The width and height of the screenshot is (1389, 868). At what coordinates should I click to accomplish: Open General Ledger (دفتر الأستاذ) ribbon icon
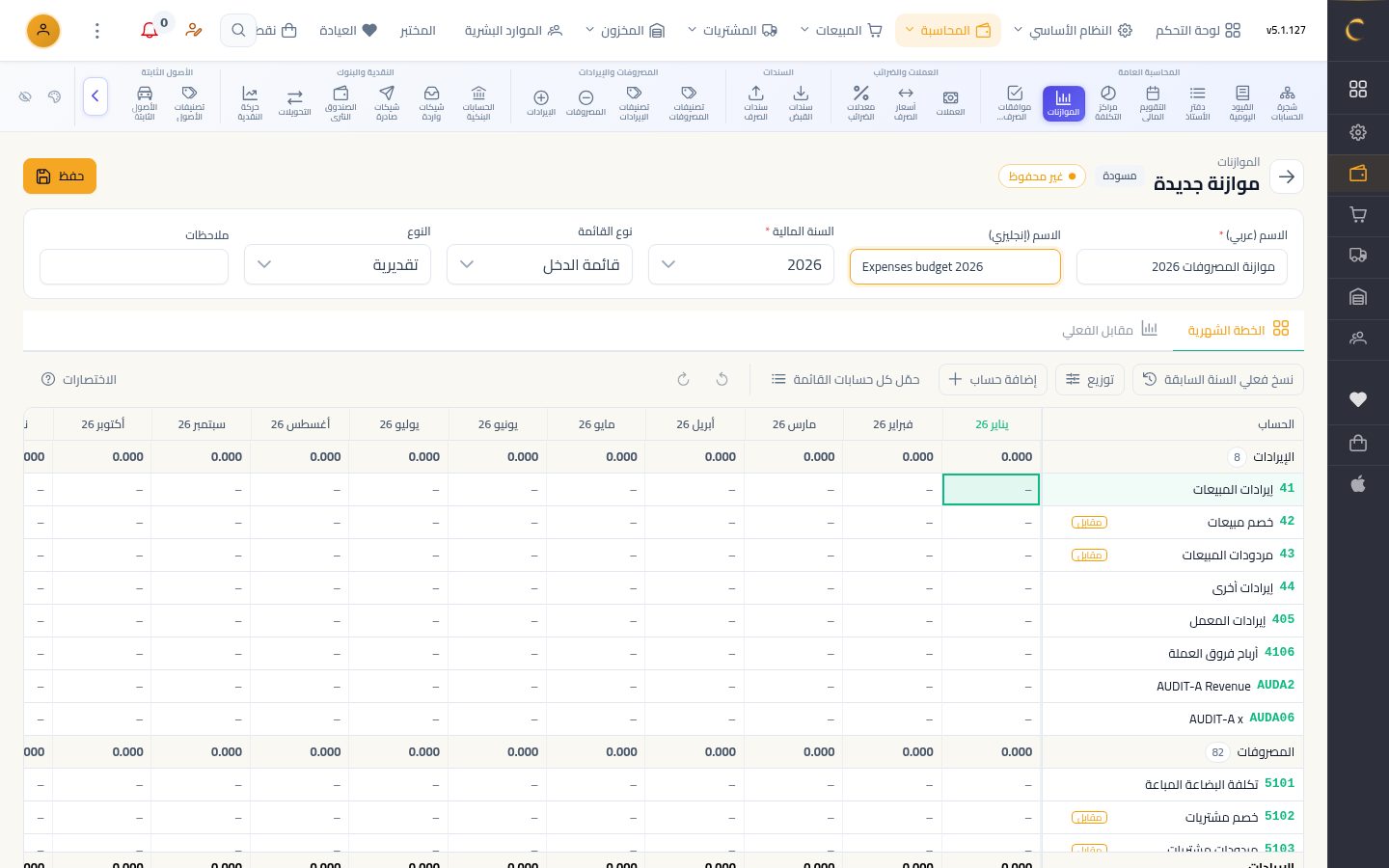tap(1198, 103)
